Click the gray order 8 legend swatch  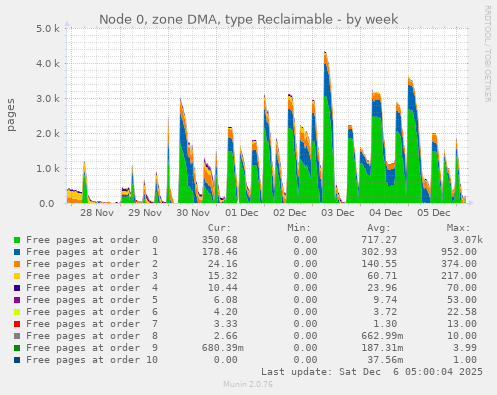pos(17,336)
